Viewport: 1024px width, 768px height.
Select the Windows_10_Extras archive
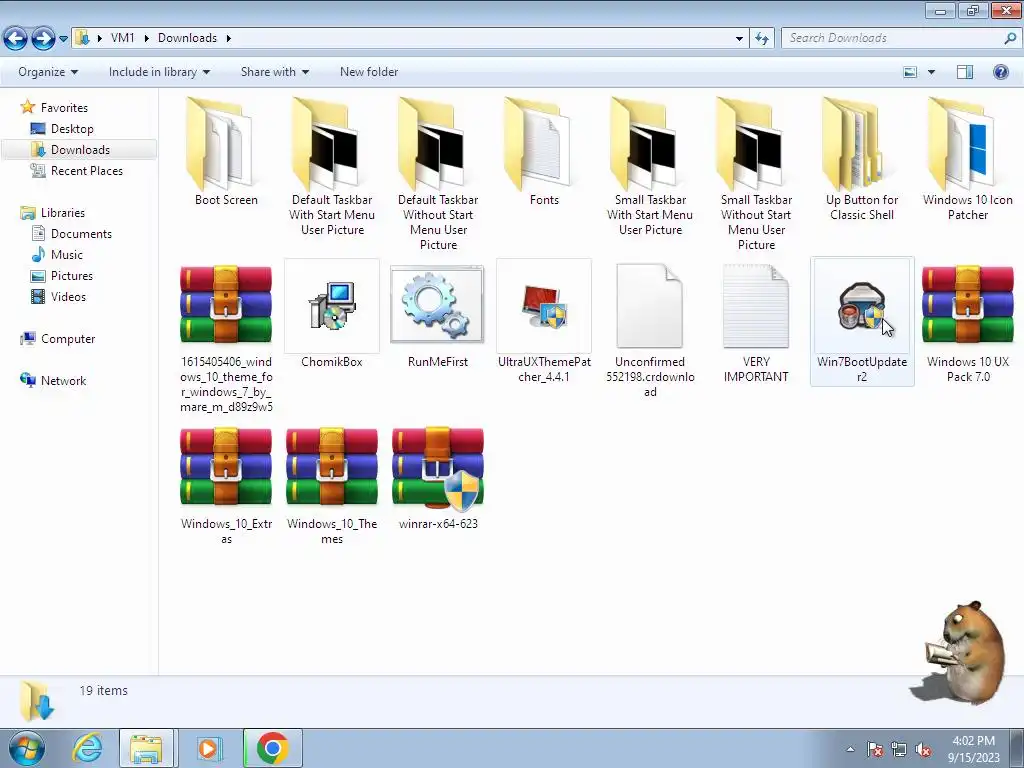coord(226,485)
